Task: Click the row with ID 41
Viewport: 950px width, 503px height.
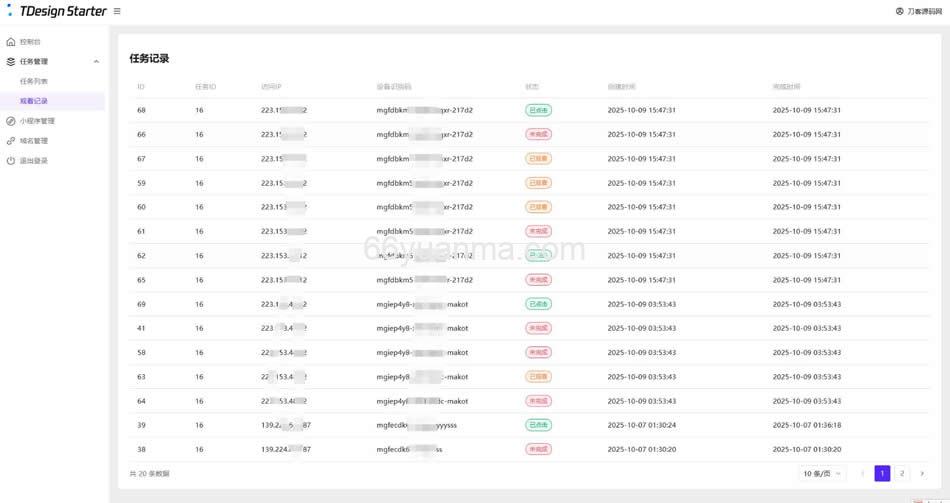Action: [500, 328]
